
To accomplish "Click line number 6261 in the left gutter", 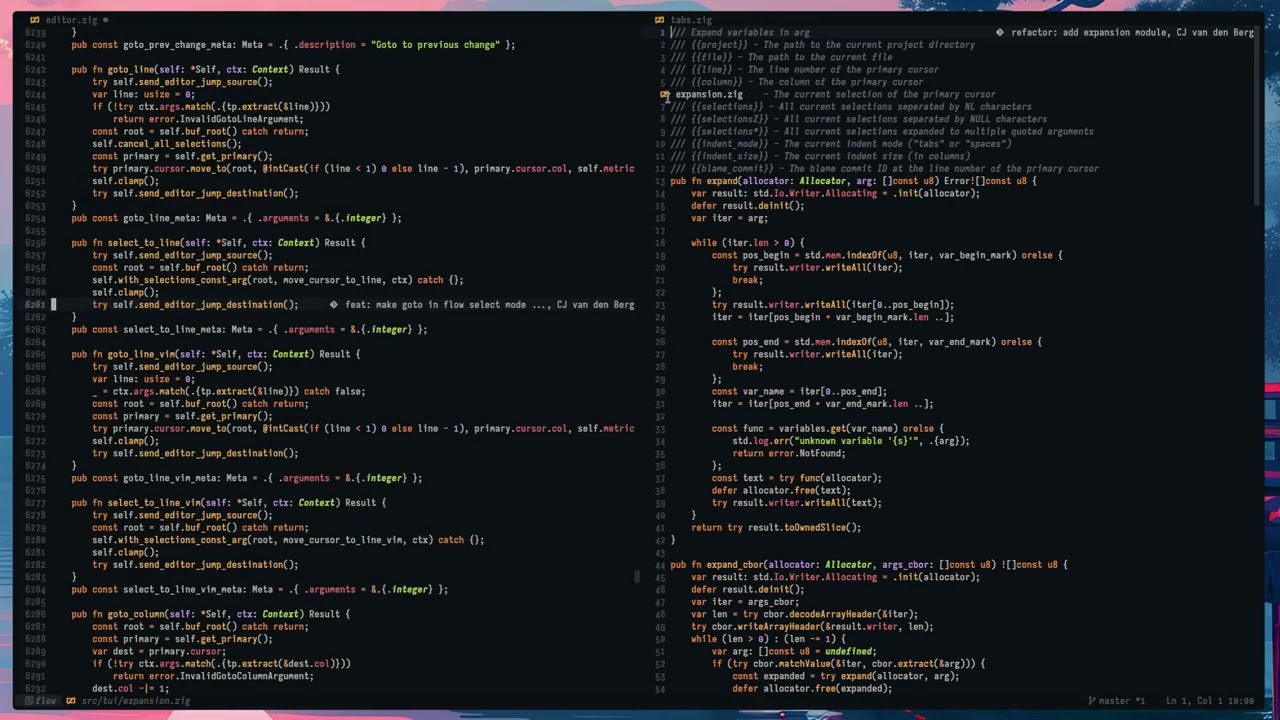I will [x=35, y=304].
